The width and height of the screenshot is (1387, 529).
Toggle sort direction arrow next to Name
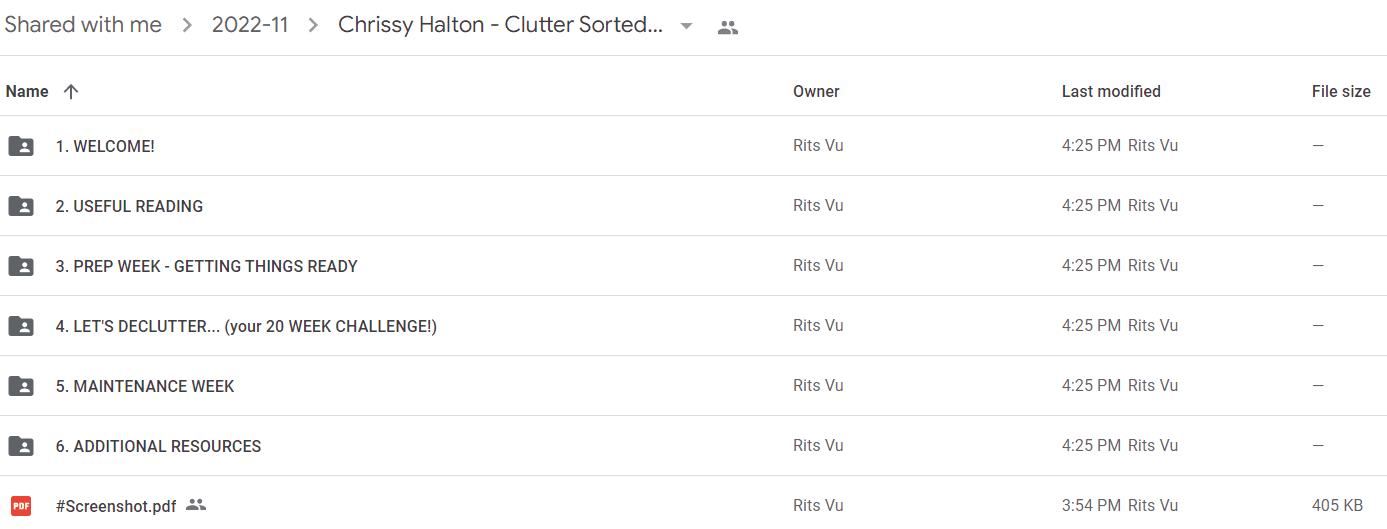[x=70, y=91]
